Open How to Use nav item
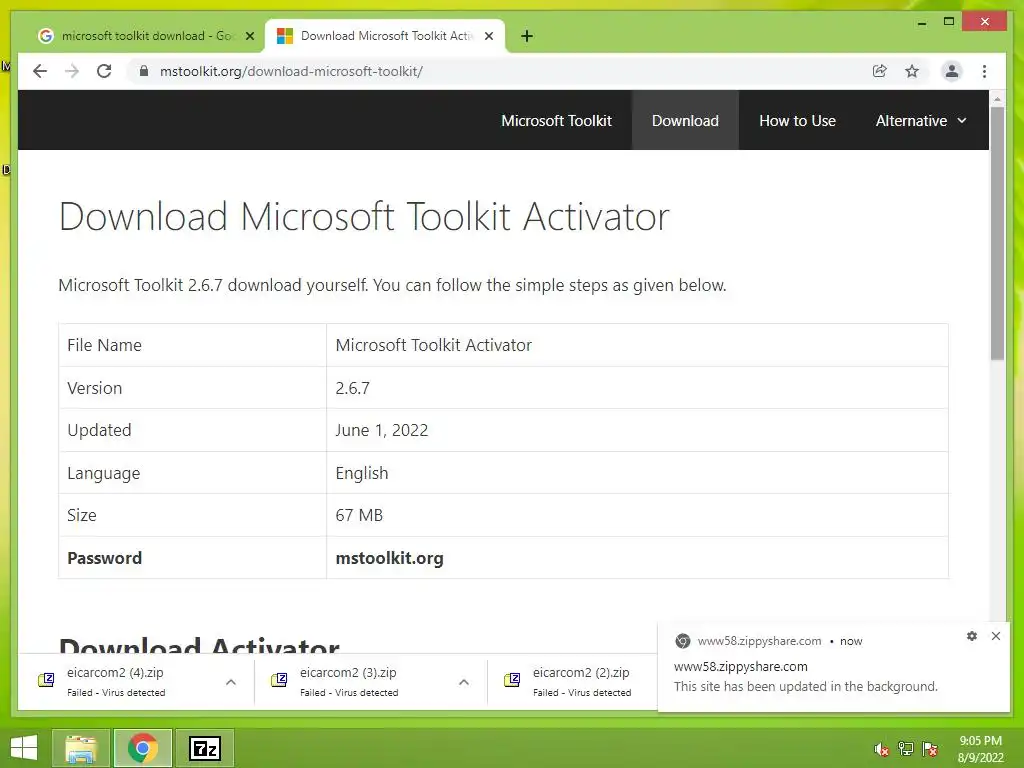Viewport: 1024px width, 768px height. point(797,121)
